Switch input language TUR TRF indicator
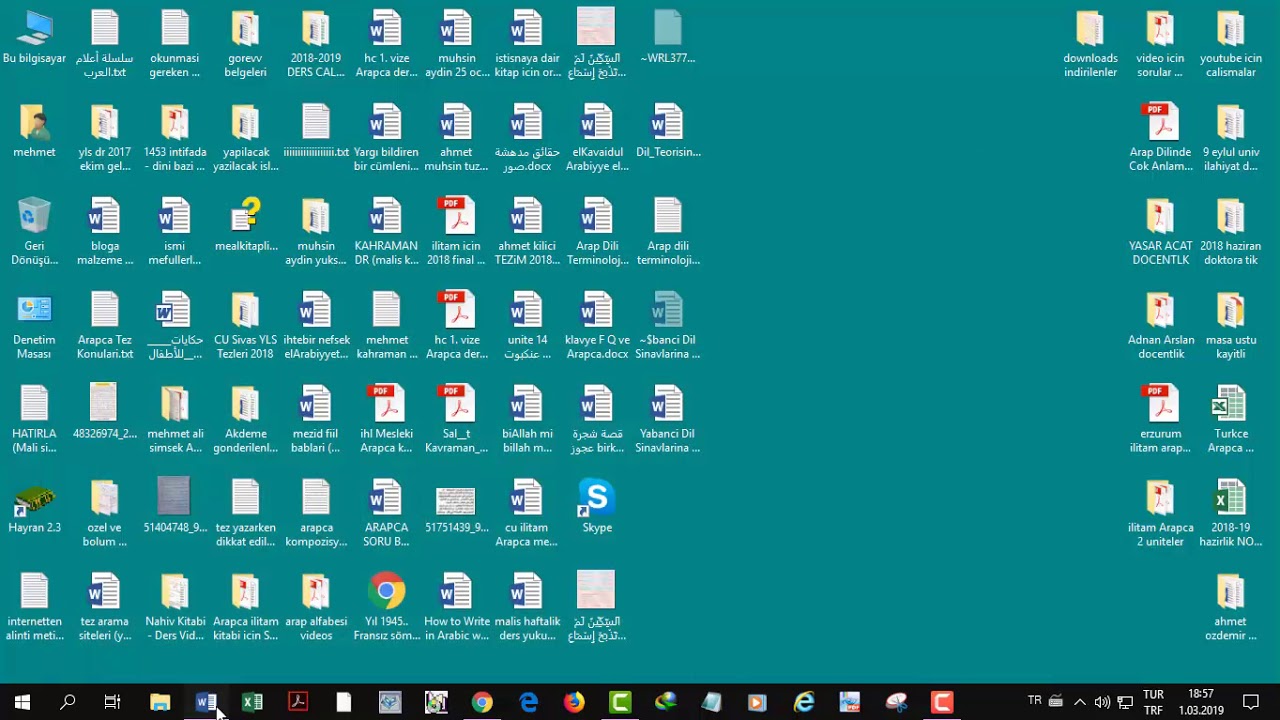The image size is (1280, 720). 1153,702
